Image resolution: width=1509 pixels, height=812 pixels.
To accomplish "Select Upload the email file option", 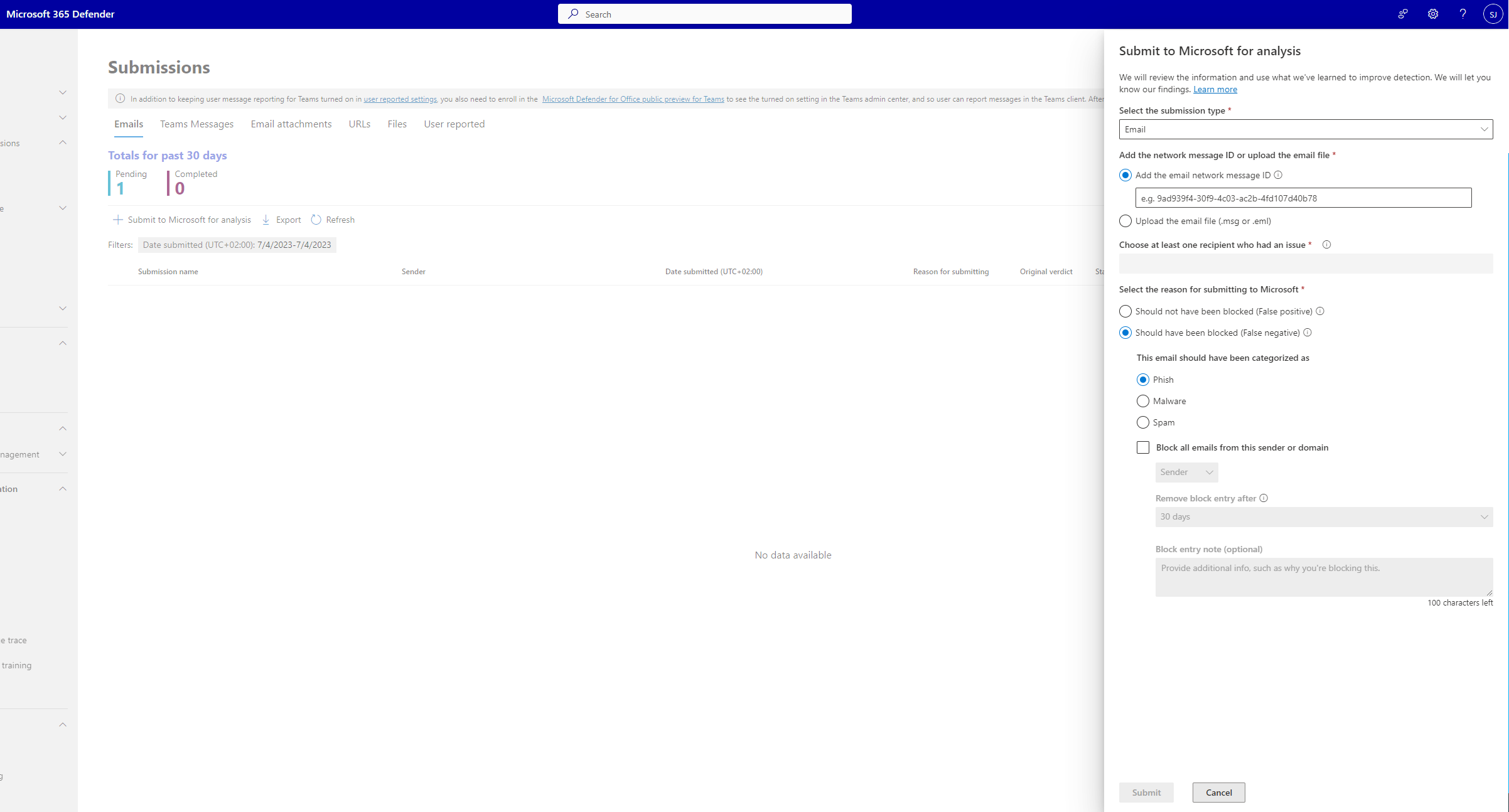I will pyautogui.click(x=1125, y=221).
